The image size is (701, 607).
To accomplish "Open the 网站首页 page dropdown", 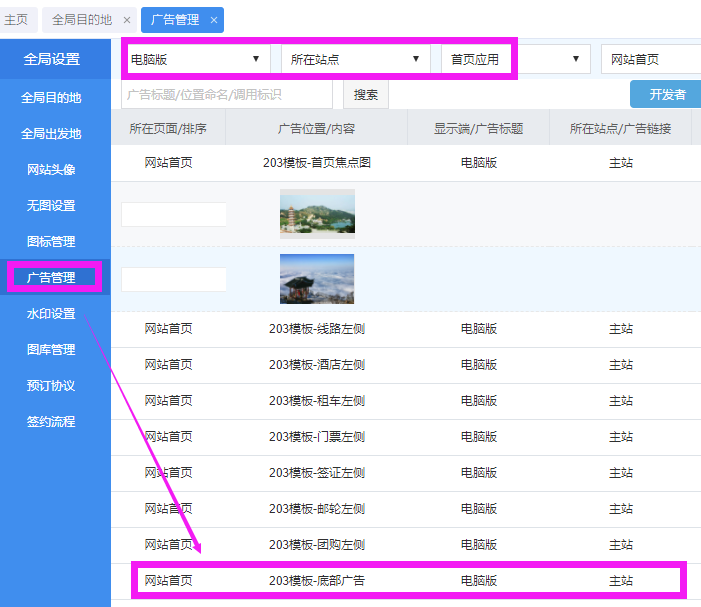I will coord(650,59).
